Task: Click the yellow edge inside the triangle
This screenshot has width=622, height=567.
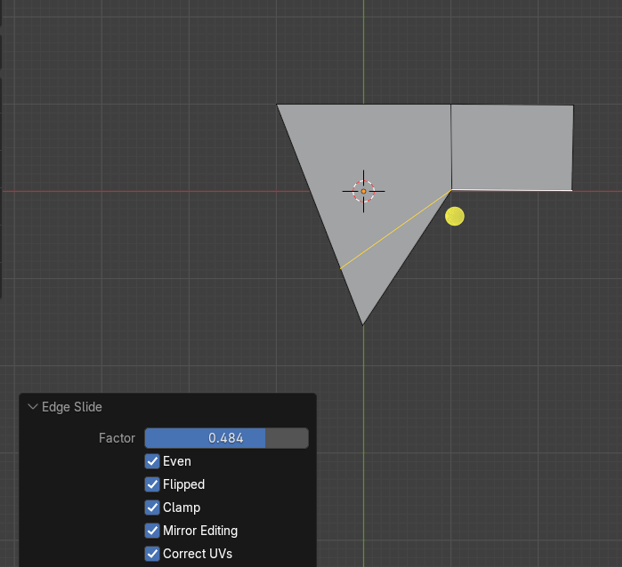Action: click(395, 229)
